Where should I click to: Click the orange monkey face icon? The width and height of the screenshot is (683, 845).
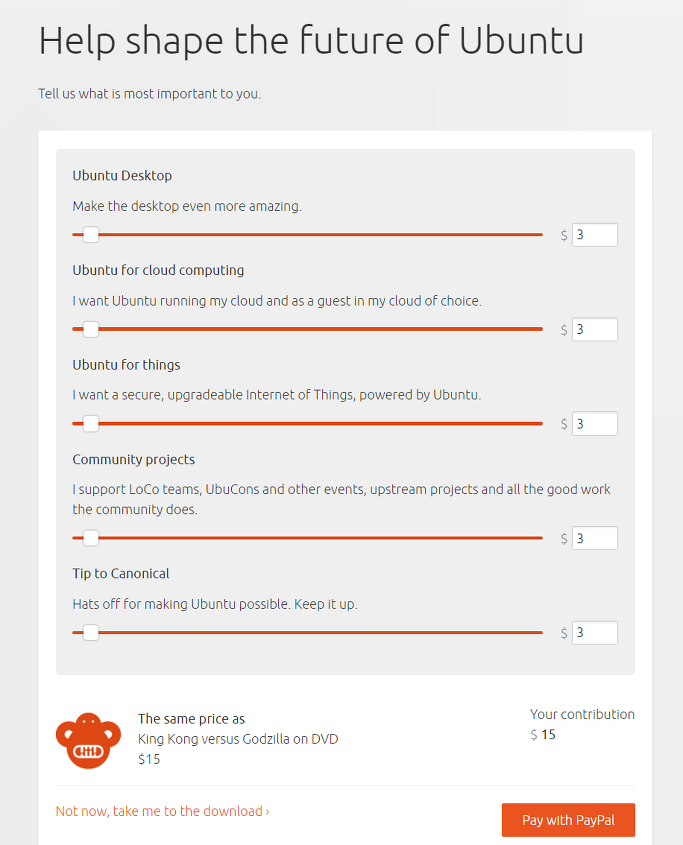click(88, 740)
